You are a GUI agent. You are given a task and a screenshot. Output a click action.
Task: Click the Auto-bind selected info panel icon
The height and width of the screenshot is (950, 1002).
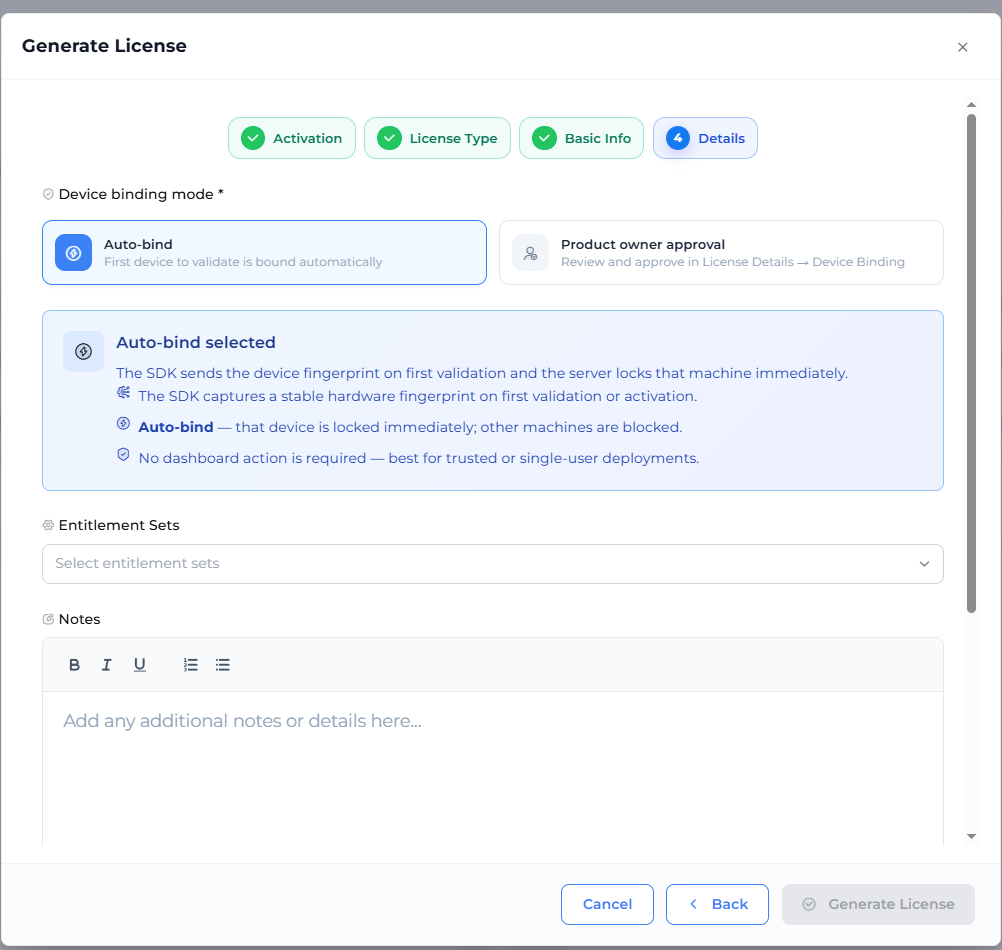84,351
